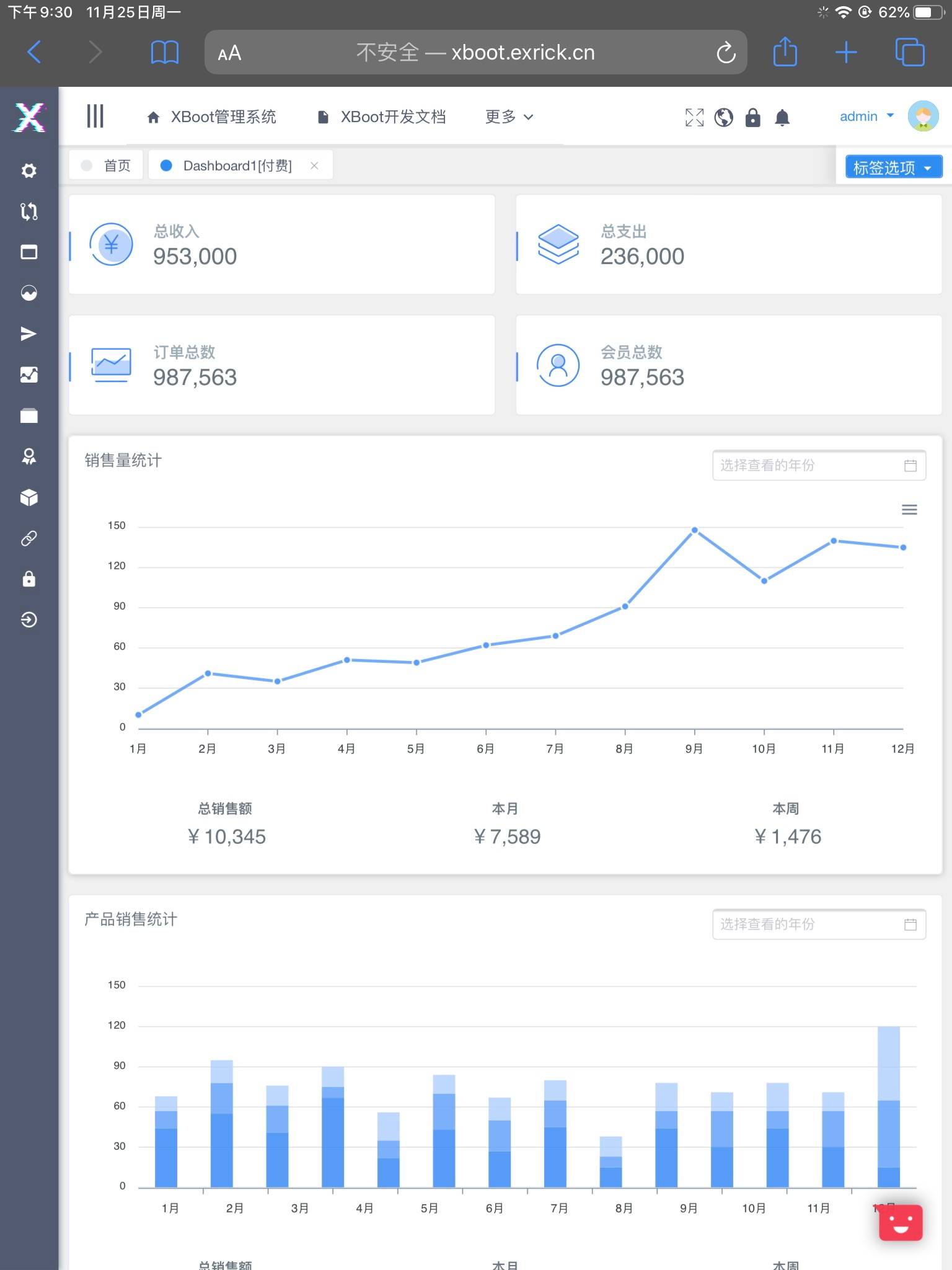The width and height of the screenshot is (952, 1270).
Task: Expand the 更多 menu
Action: pos(509,117)
